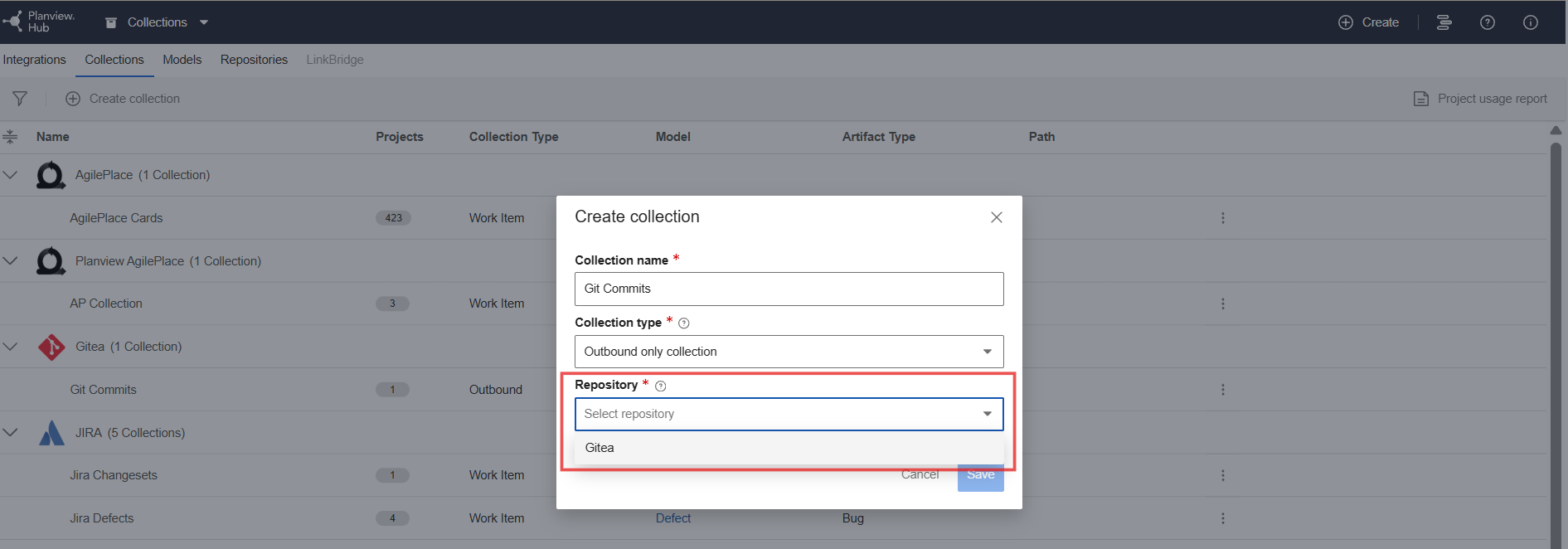
Task: Open AP Collection row options menu
Action: (x=1222, y=304)
